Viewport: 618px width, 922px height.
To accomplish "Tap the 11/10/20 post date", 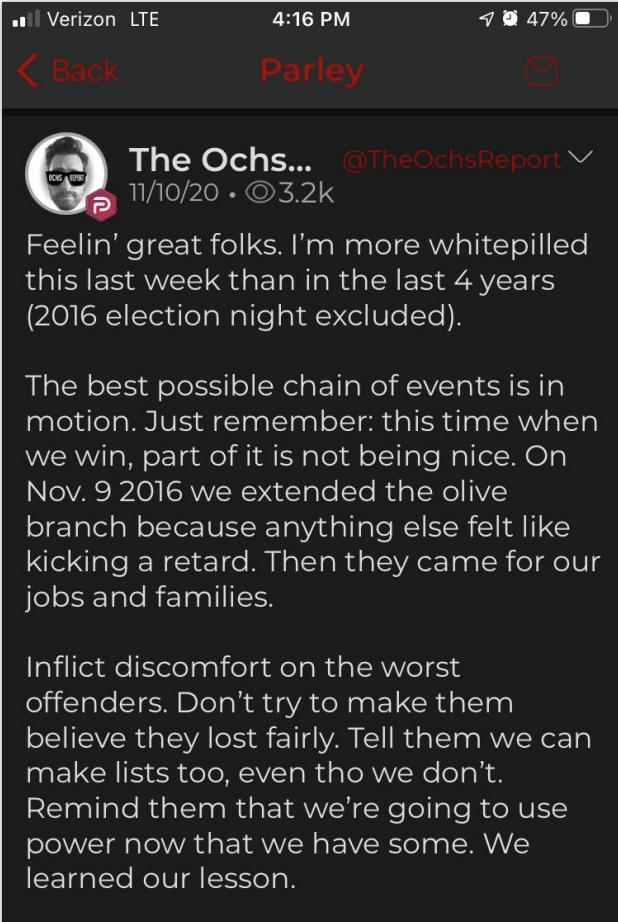I will [174, 192].
